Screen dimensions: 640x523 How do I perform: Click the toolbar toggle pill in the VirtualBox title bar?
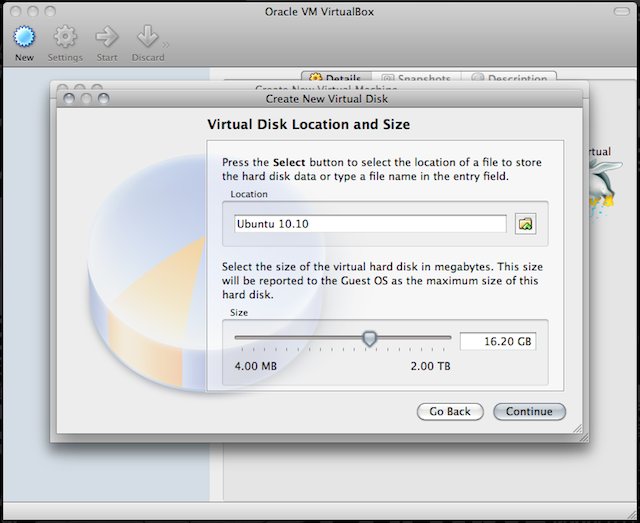(x=622, y=11)
